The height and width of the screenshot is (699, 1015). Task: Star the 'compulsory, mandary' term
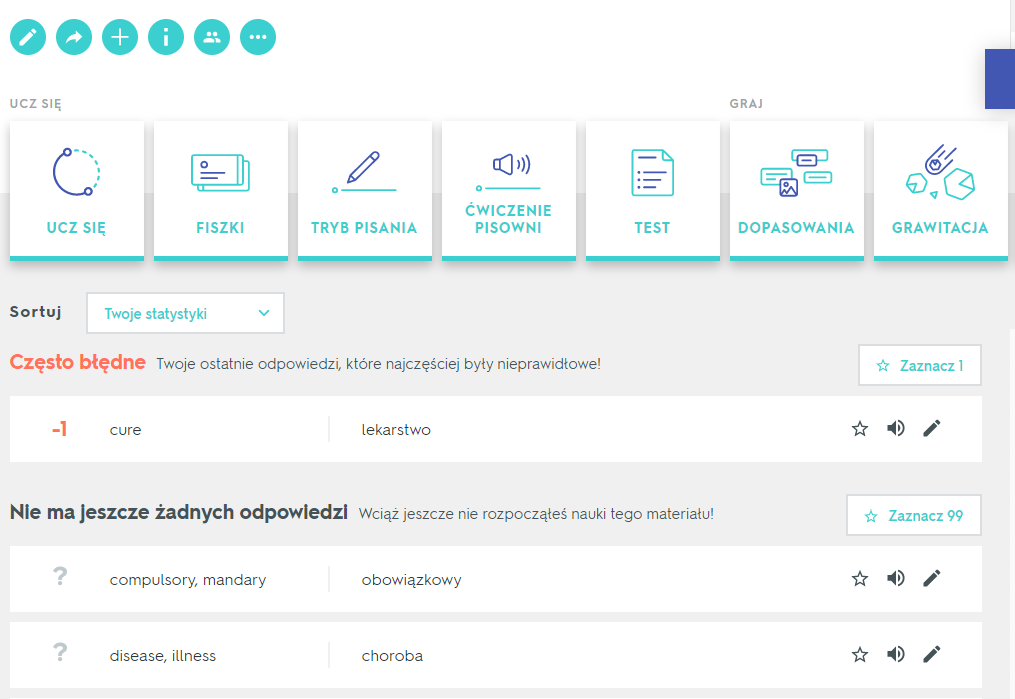pyautogui.click(x=860, y=578)
